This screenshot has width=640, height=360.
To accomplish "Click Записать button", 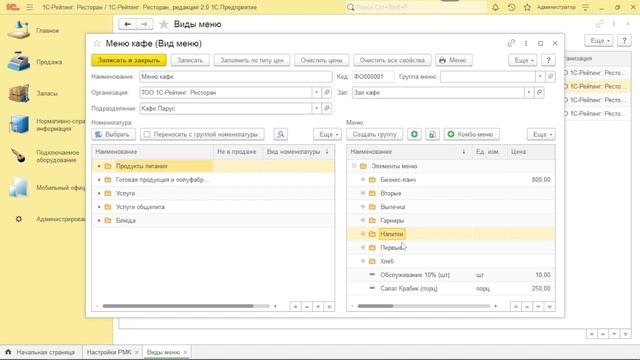I will tap(190, 60).
